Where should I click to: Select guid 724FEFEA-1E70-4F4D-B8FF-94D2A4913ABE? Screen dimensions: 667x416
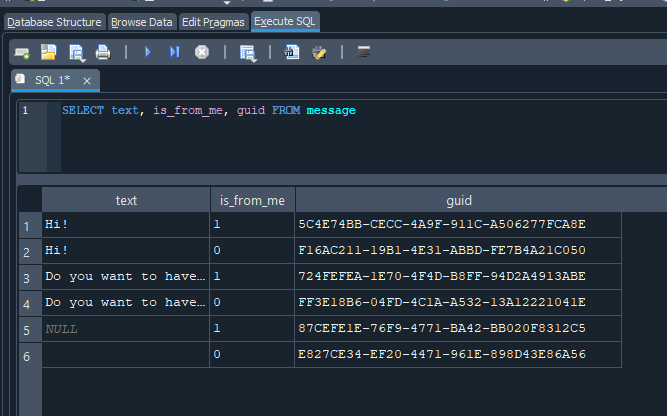458,276
